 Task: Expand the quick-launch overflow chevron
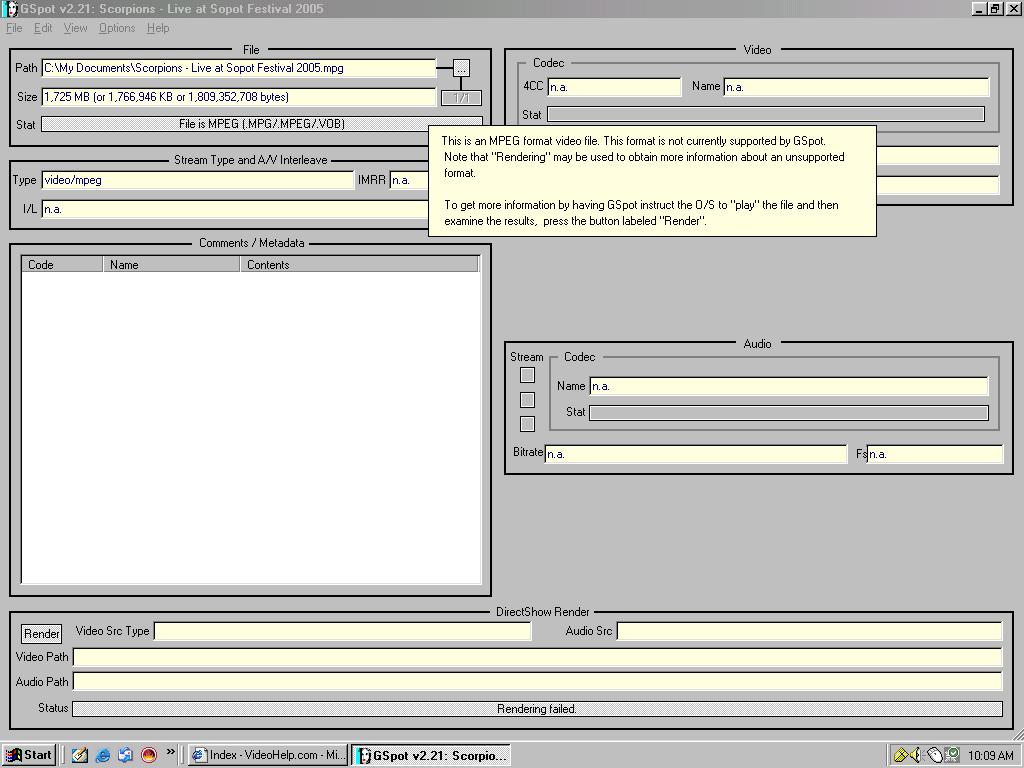pyautogui.click(x=170, y=752)
